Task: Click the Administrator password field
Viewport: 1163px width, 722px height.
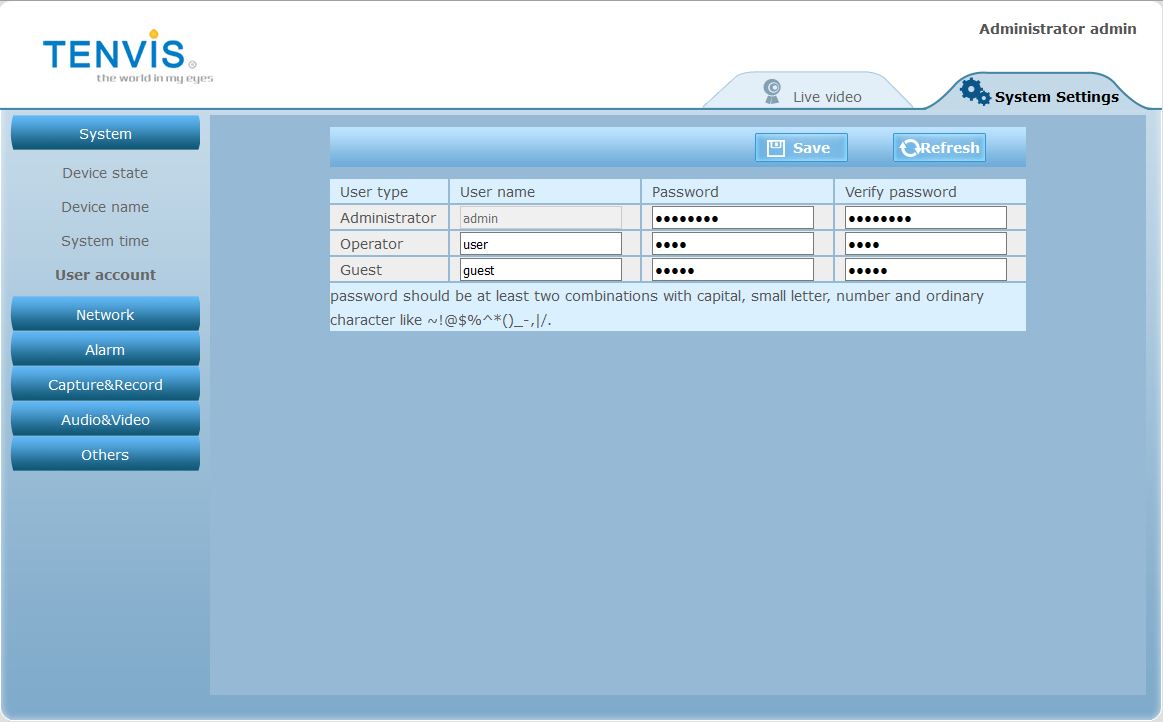Action: [x=732, y=218]
